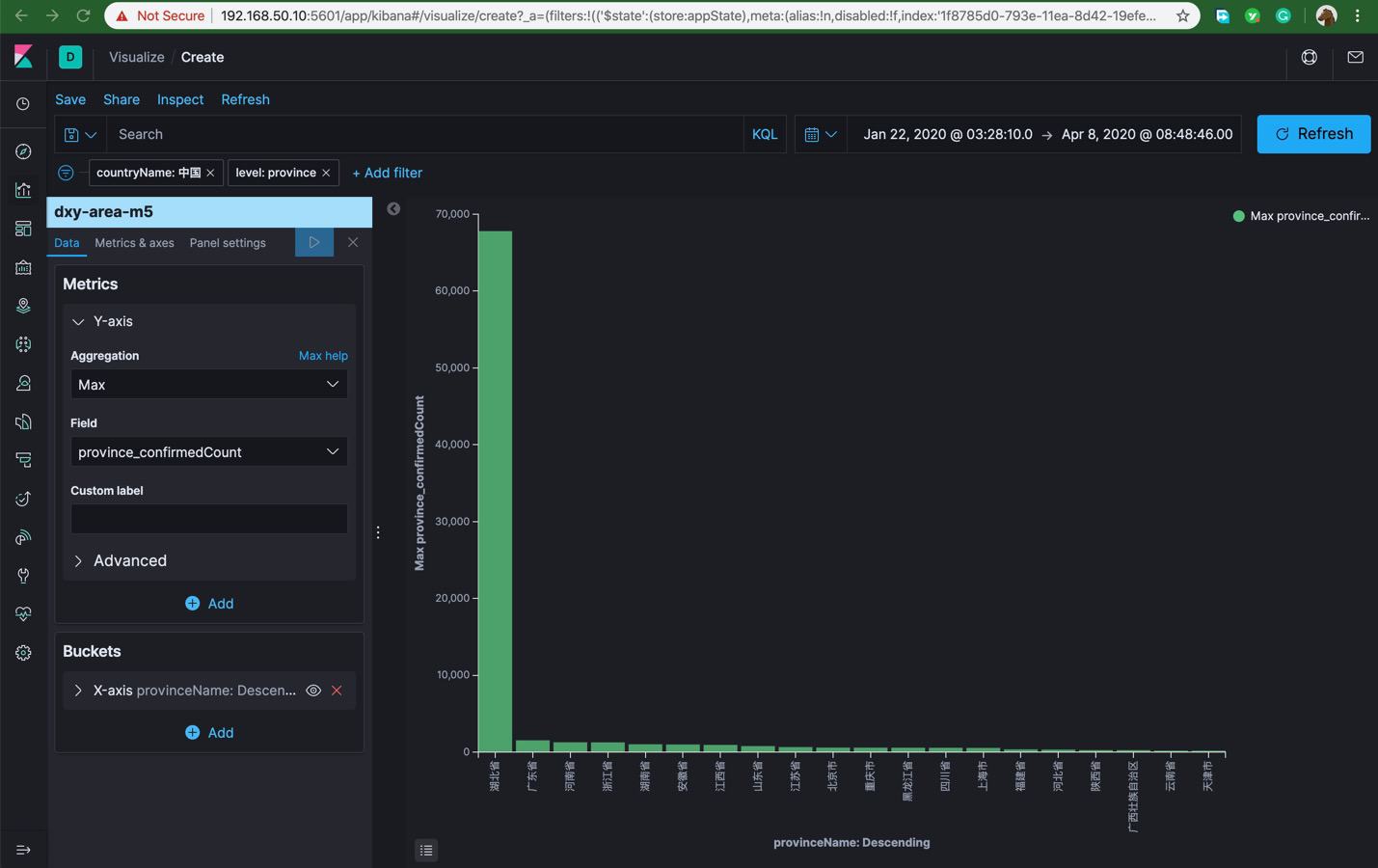Open Management via the gear sidebar icon
Screen dimensions: 1378x868
(x=23, y=653)
